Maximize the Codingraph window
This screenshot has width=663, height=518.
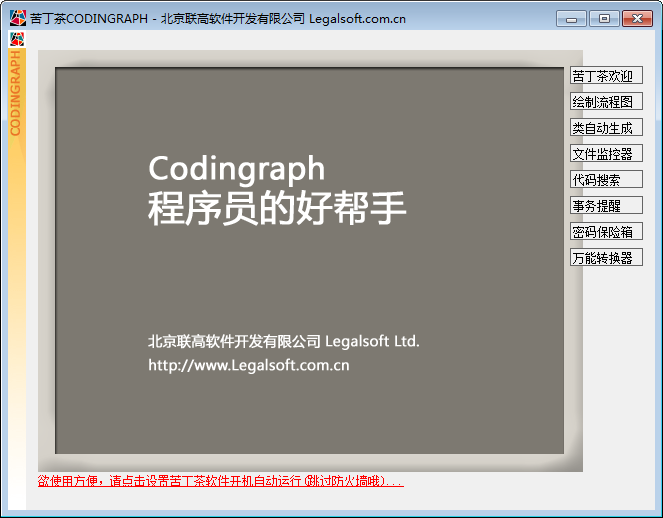(x=604, y=19)
